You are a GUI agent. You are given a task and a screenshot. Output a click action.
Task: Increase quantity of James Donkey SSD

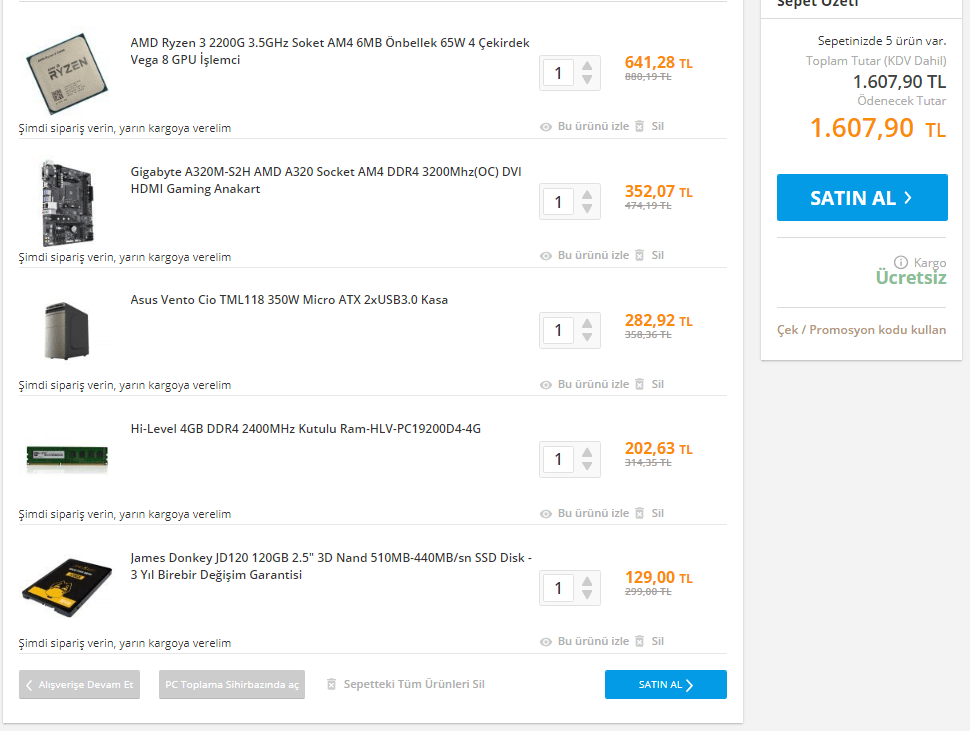[x=587, y=580]
